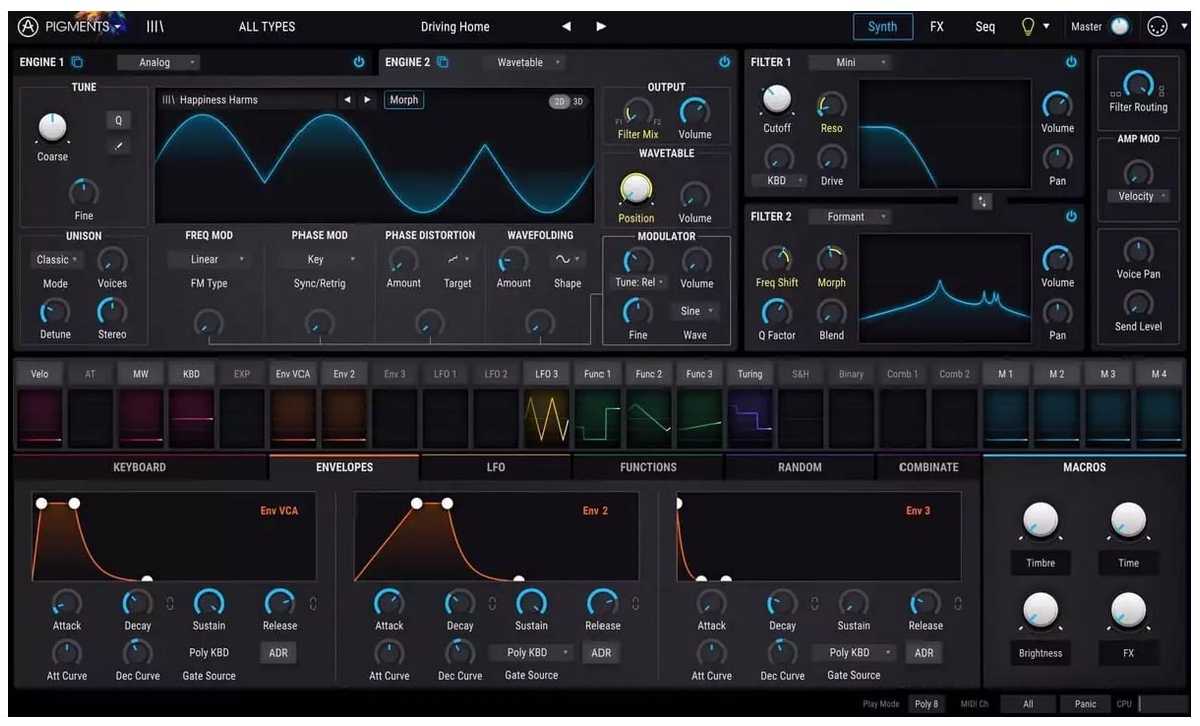The width and height of the screenshot is (1200, 726).
Task: Click the Master volume knob
Action: (1119, 27)
